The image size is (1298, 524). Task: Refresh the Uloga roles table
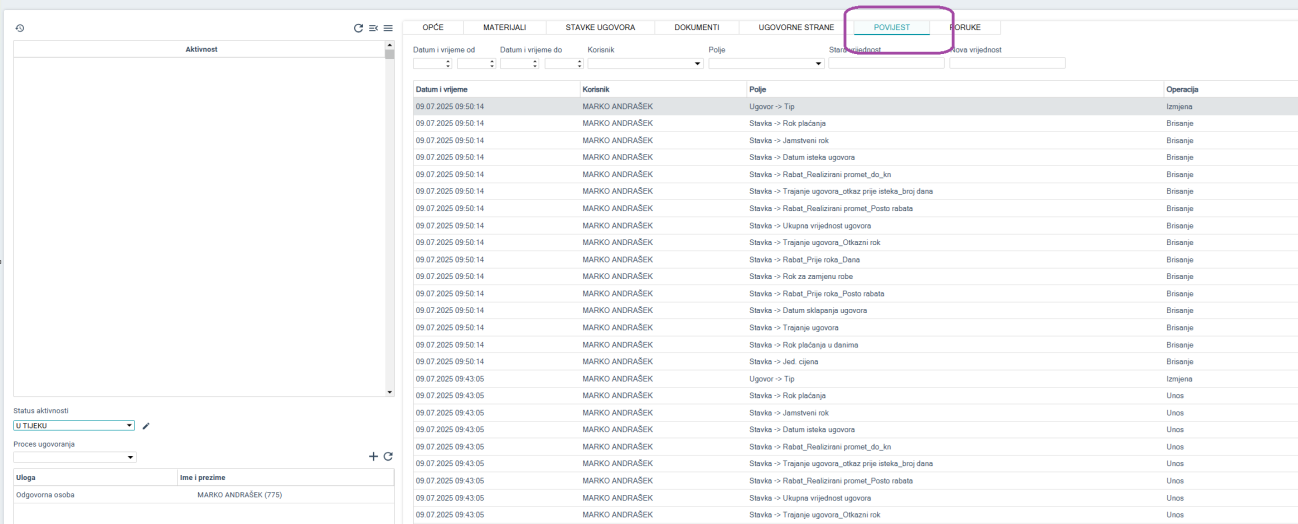coord(388,456)
